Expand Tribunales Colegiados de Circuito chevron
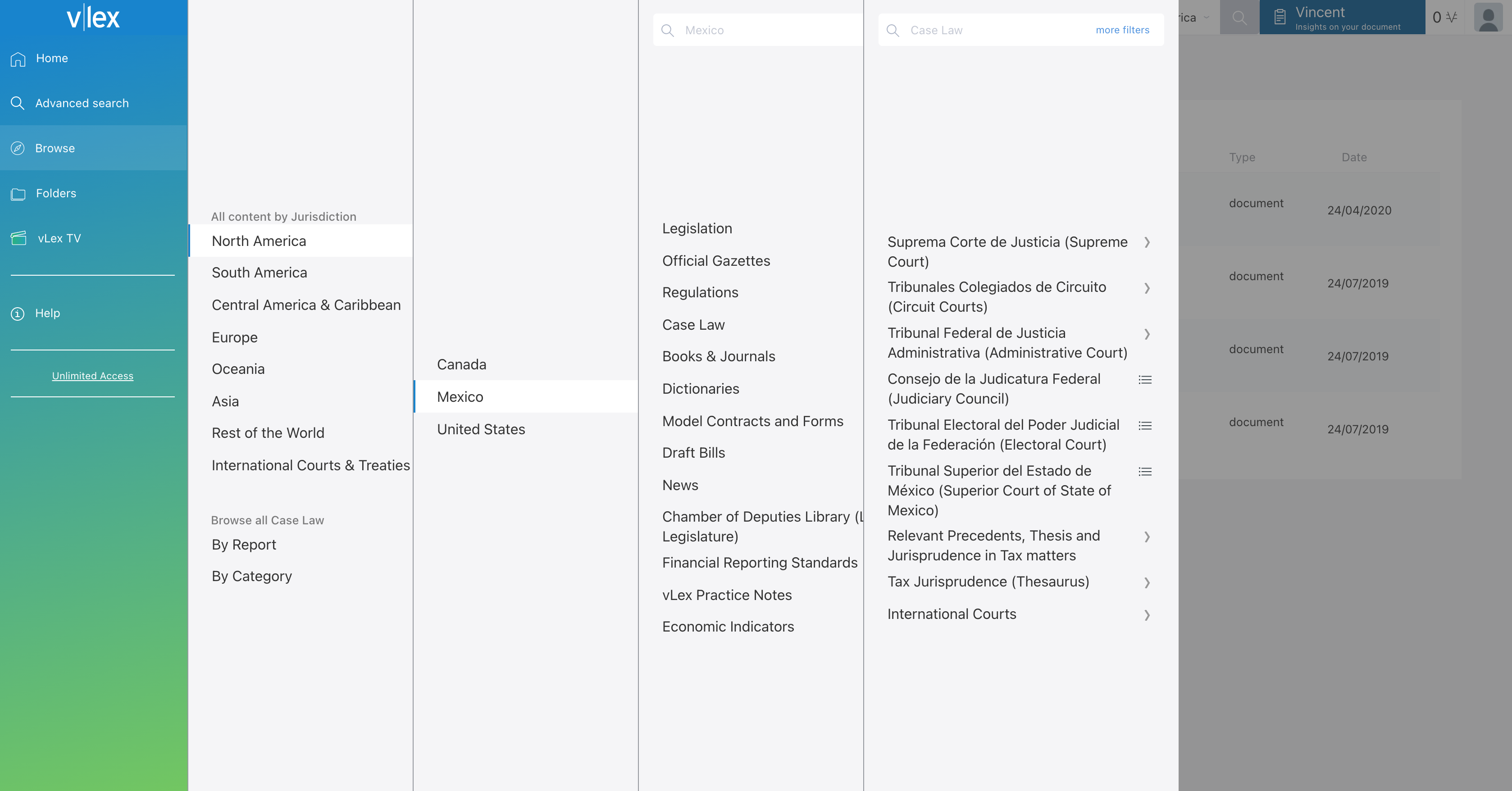Screen dimensions: 1512x791 click(1147, 288)
